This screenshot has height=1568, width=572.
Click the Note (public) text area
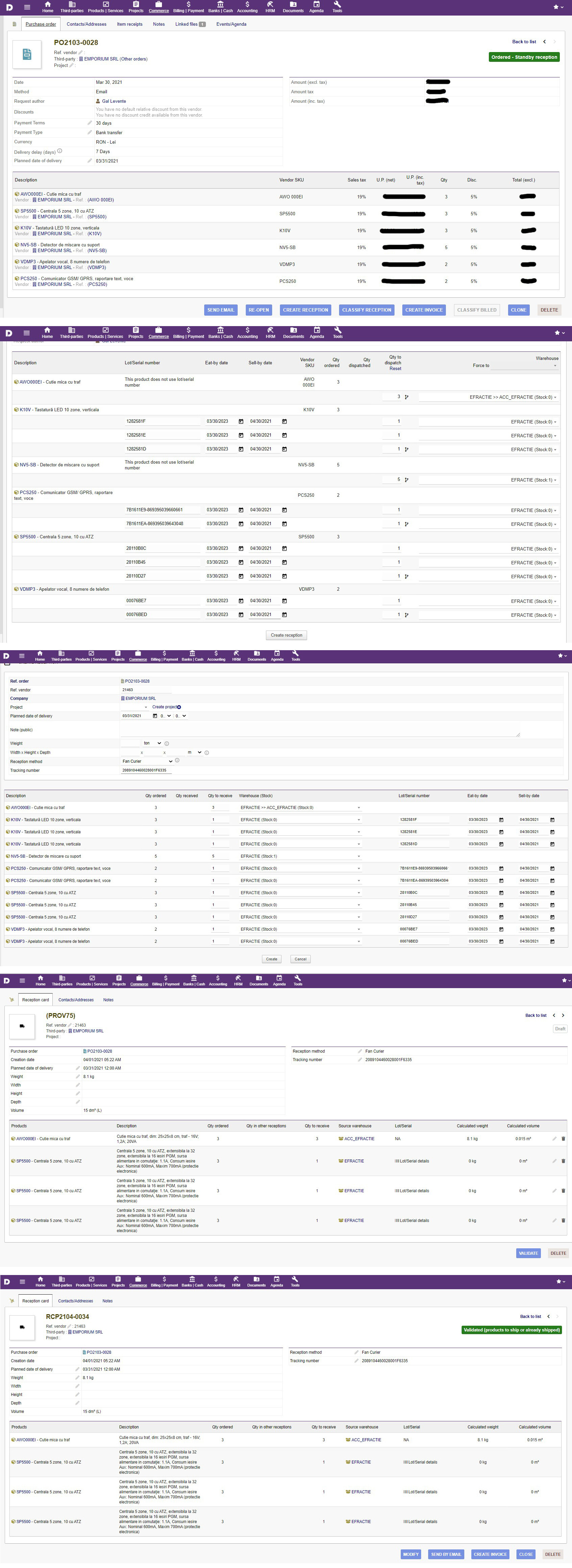coord(320,730)
